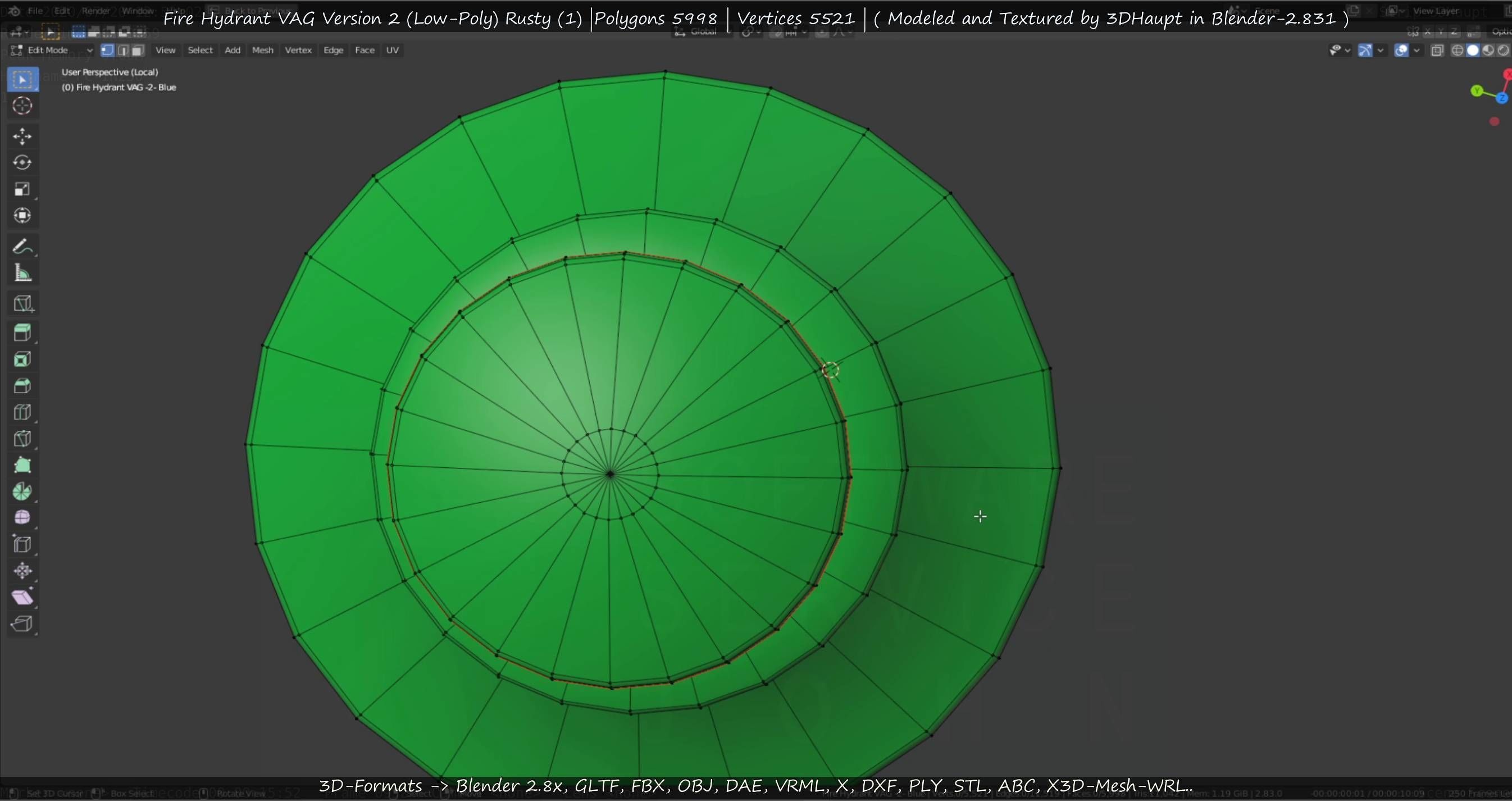
Task: Expand the gizmo options arrow
Action: click(1381, 51)
